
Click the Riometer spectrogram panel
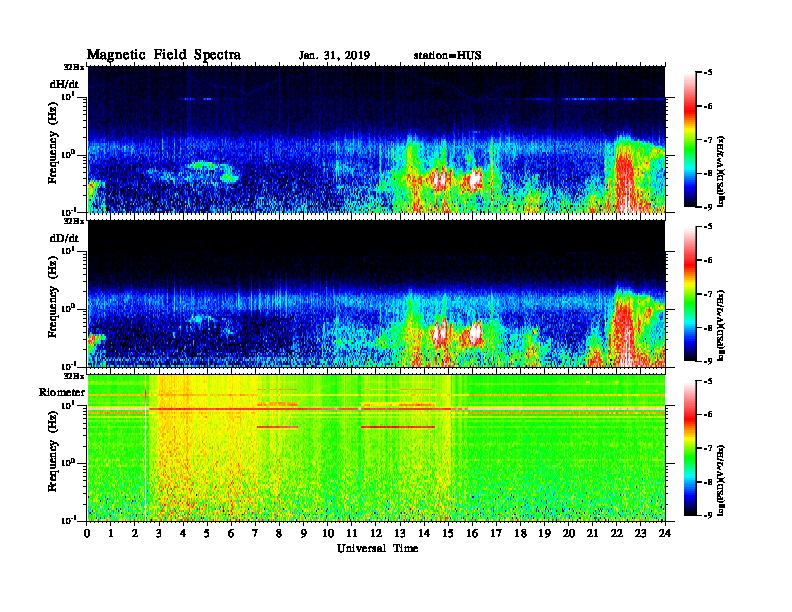[376, 448]
